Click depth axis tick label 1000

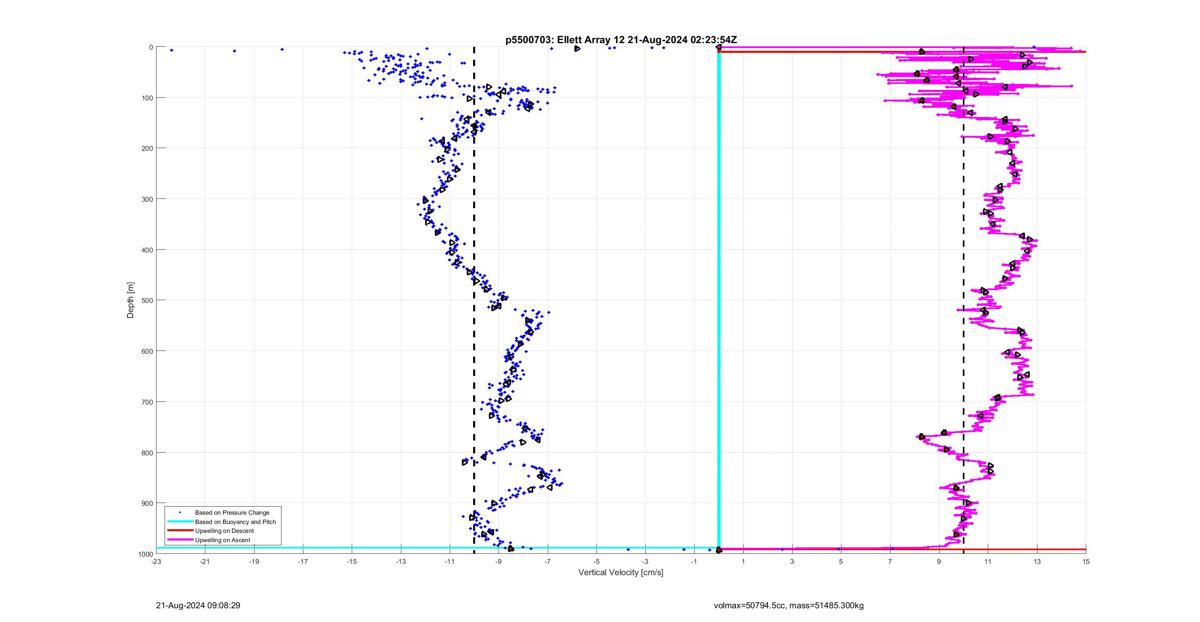pos(144,553)
